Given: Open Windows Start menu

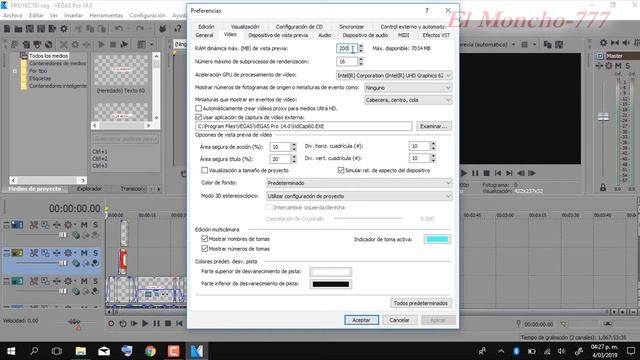Looking at the screenshot, I should coord(11,351).
